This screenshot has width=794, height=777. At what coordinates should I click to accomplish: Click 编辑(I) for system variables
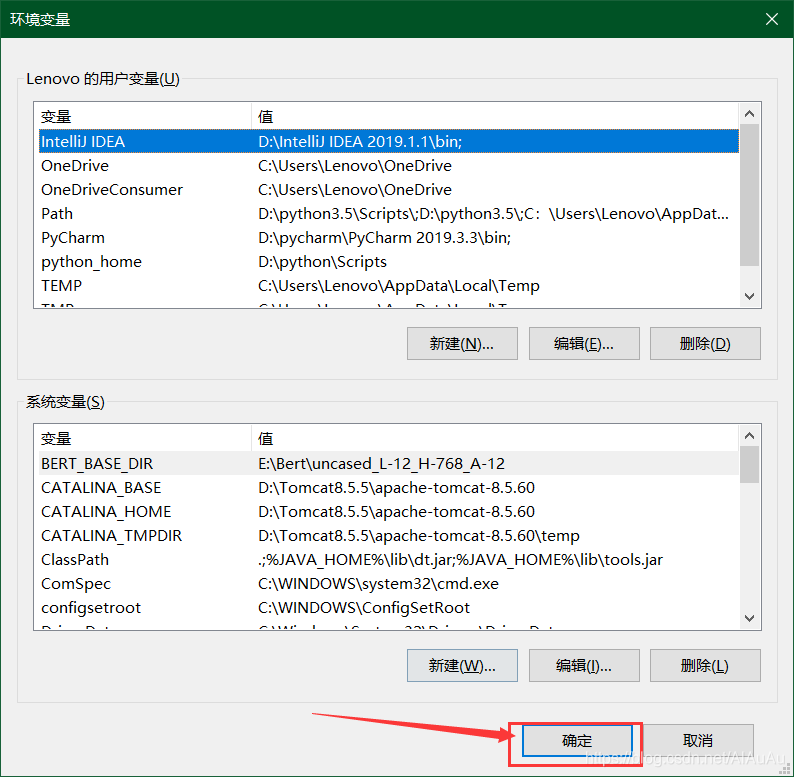click(583, 665)
